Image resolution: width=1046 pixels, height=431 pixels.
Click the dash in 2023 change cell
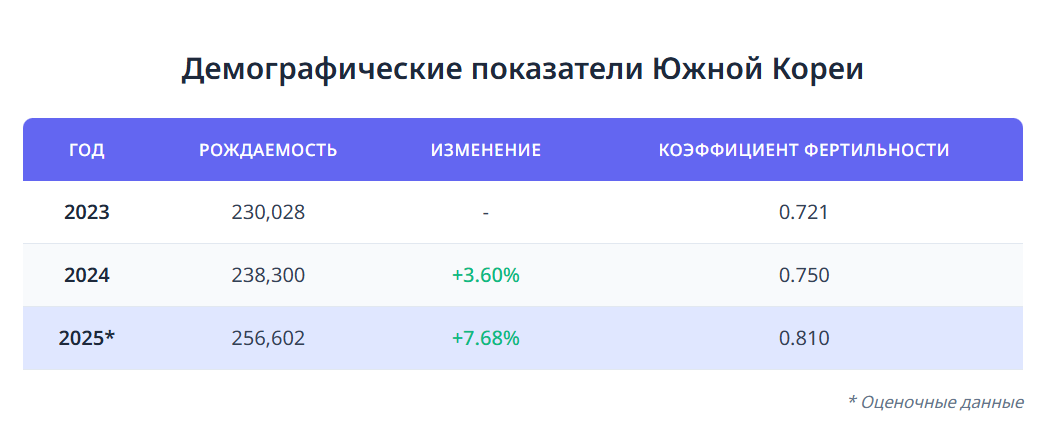(x=486, y=213)
